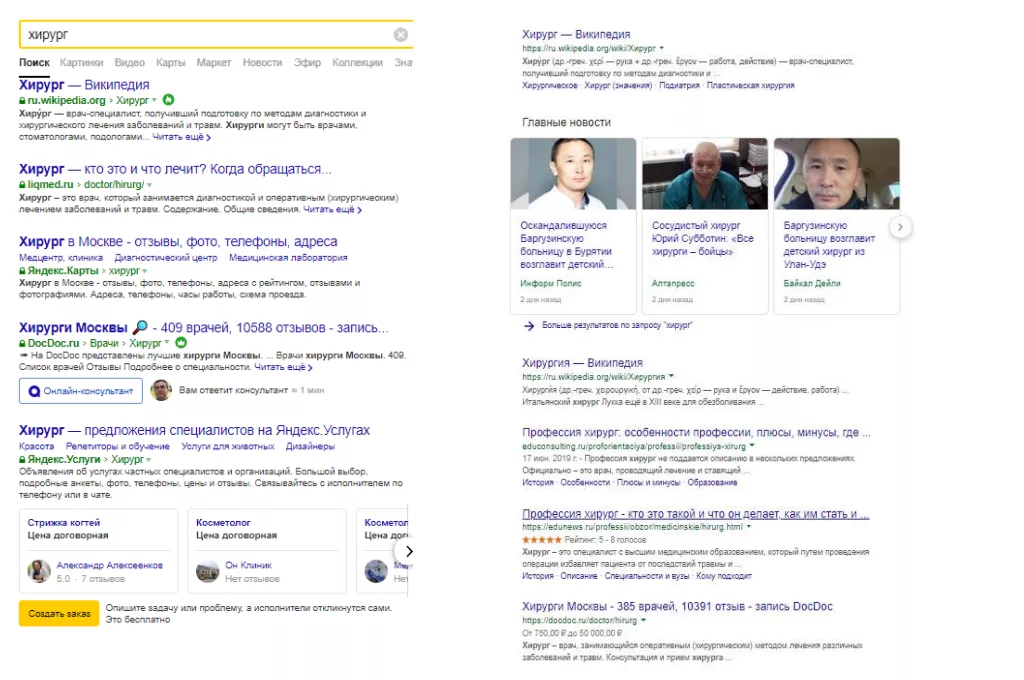Open the Эфир tab
Screen dimensions: 1024x680
point(307,63)
